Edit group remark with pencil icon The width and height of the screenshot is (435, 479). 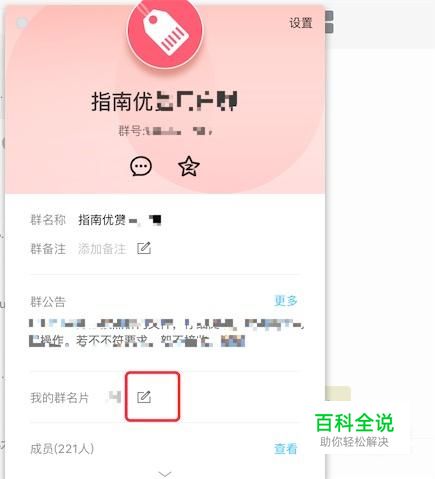pos(144,248)
